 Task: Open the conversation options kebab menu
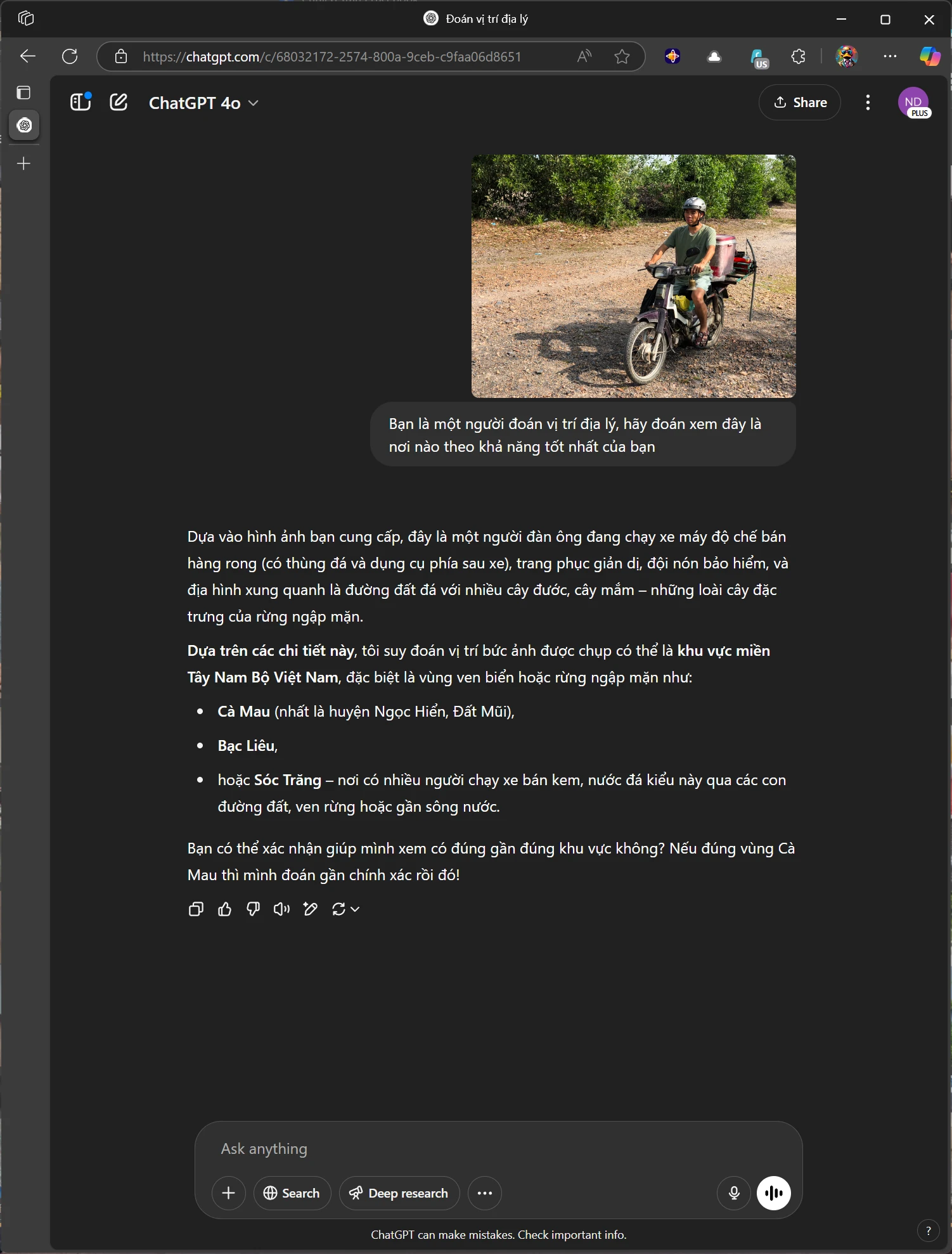coord(868,102)
